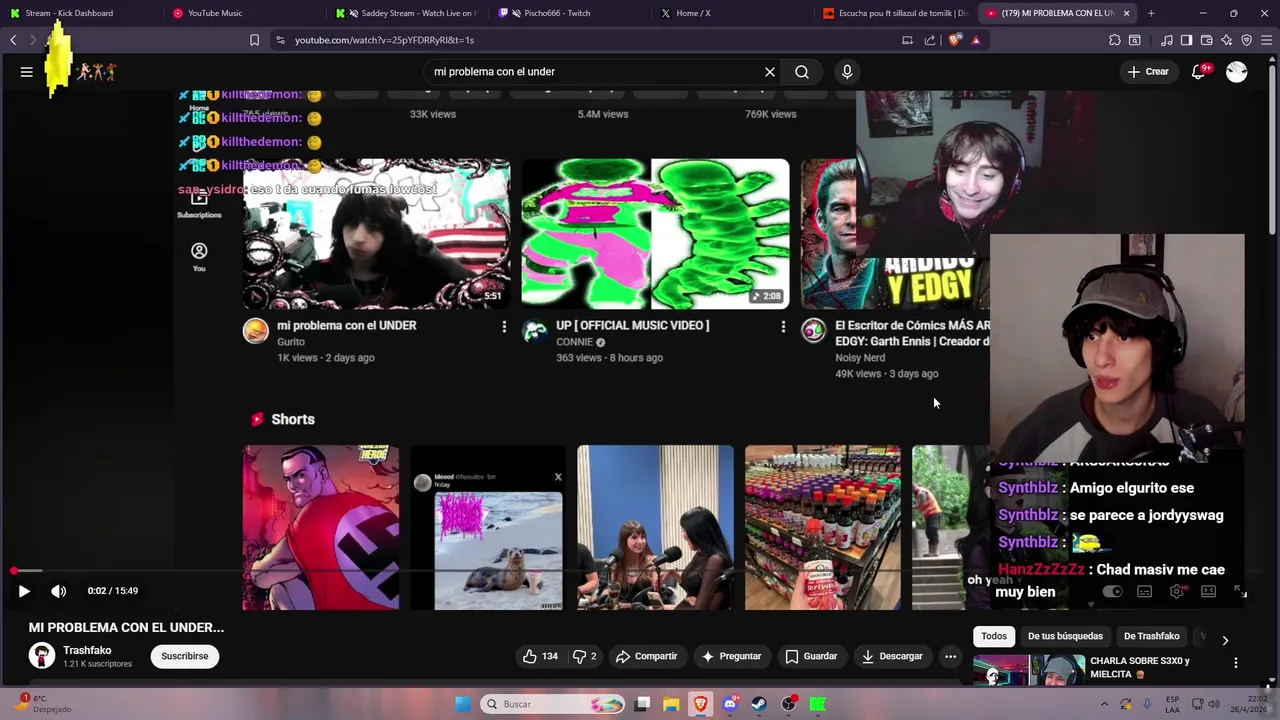Screen dimensions: 1280x720
Task: Open the mi problema con el UNDER thumbnail
Action: tap(377, 234)
